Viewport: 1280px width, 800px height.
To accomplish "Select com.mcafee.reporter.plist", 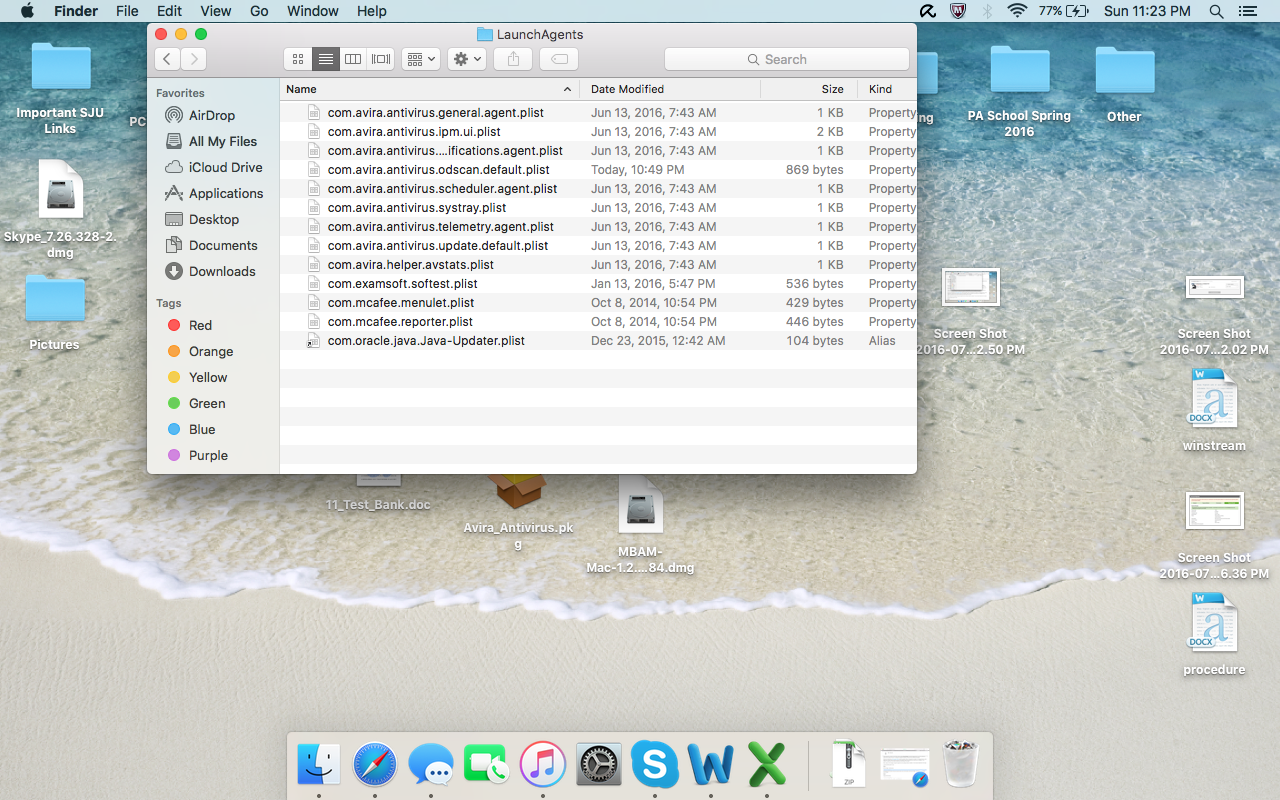I will 598,322.
